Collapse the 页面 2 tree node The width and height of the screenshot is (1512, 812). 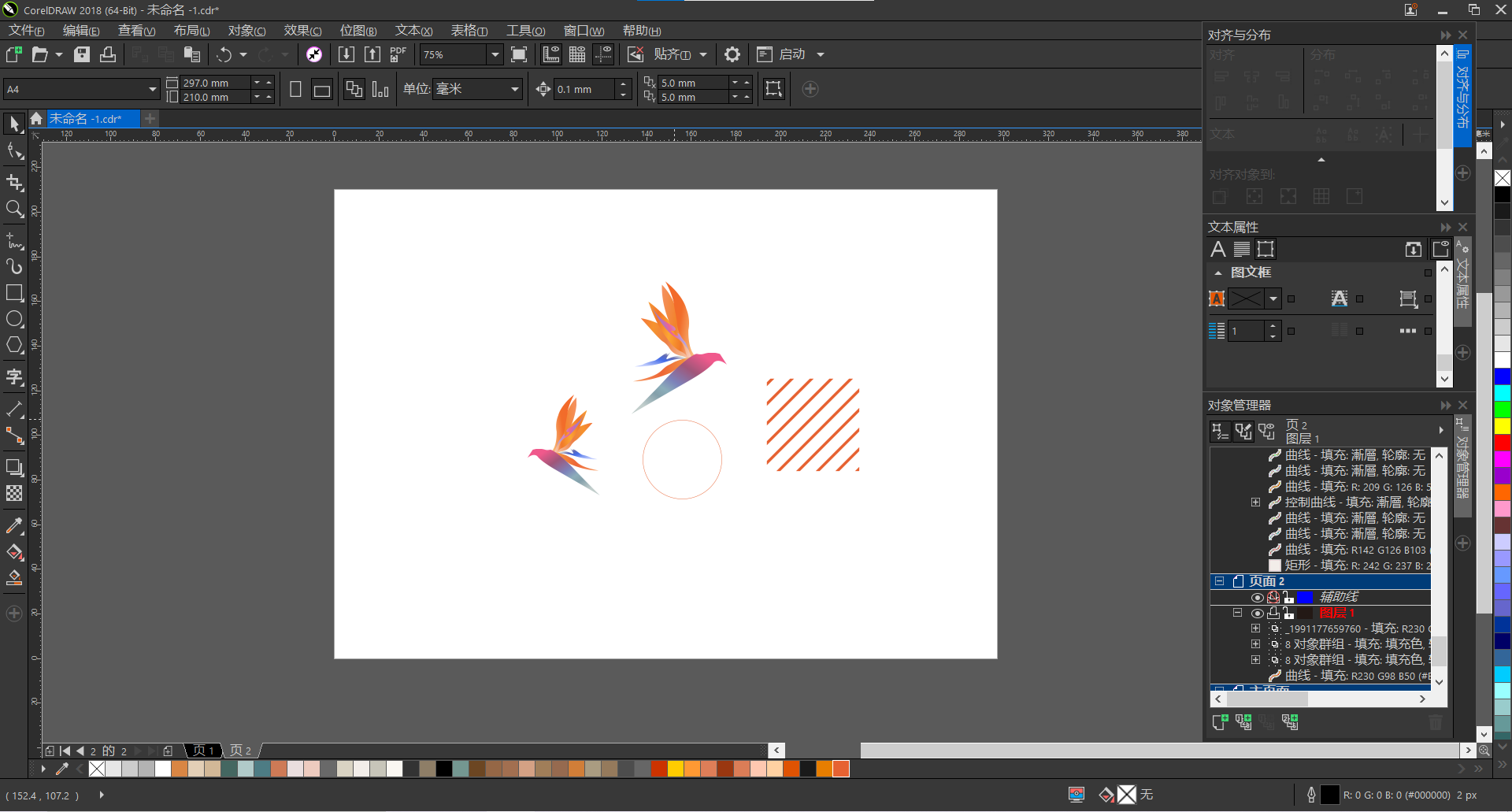pos(1219,581)
